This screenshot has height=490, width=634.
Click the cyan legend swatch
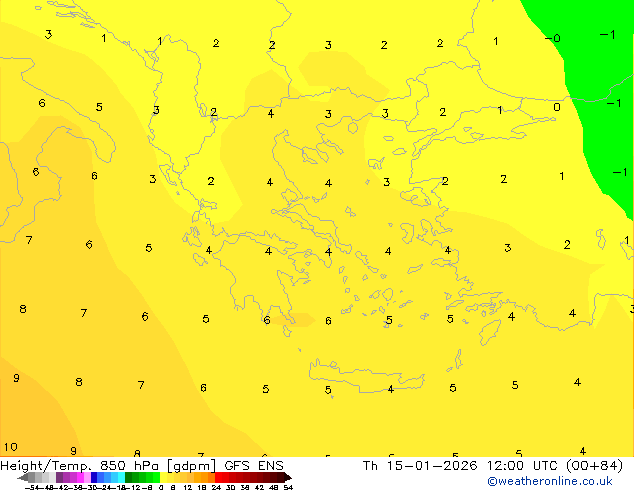tap(121, 477)
